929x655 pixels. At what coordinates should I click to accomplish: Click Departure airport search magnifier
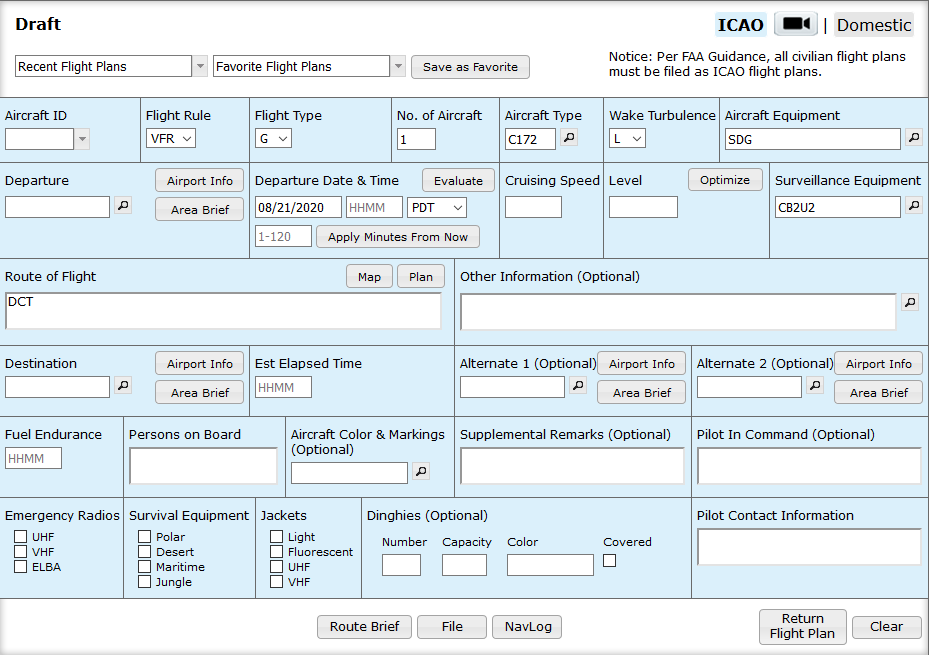click(x=123, y=206)
